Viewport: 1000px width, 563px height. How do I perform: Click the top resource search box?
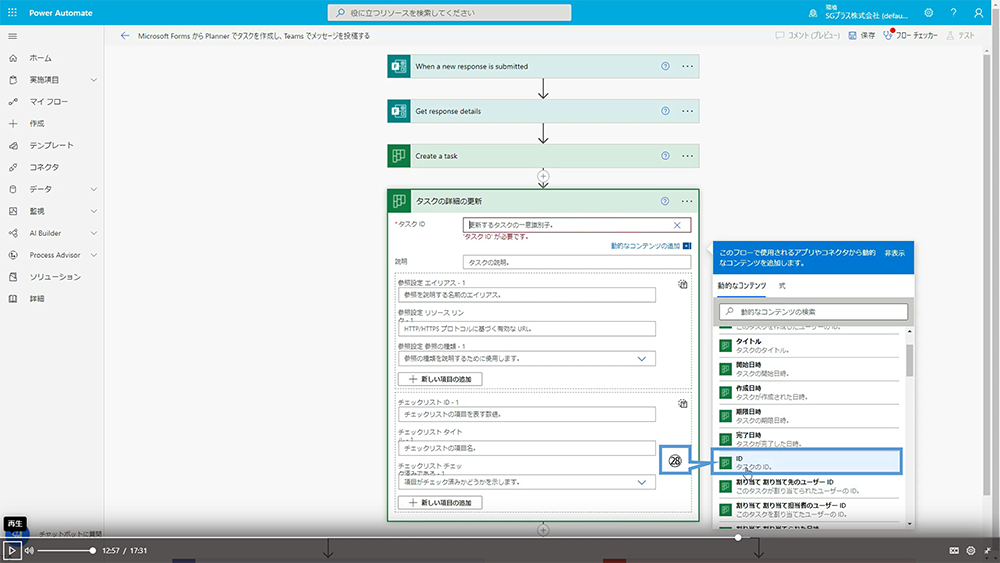pos(449,13)
